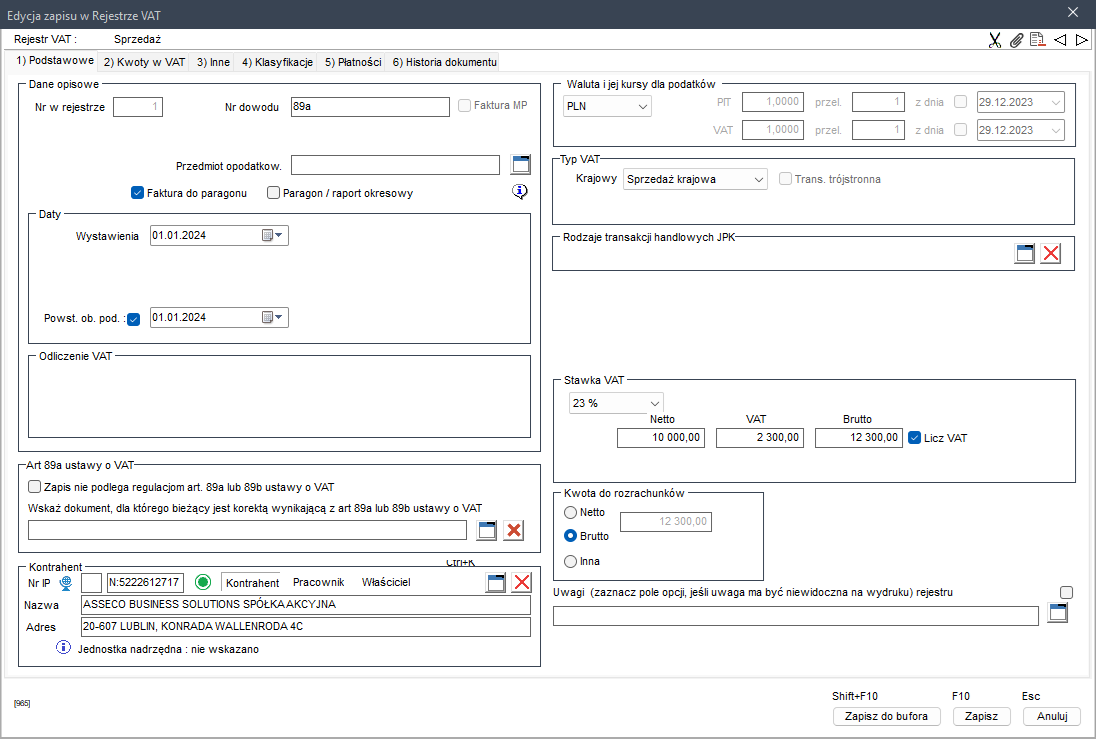Click the info icon beside Jednostka nadrzędna

click(63, 647)
